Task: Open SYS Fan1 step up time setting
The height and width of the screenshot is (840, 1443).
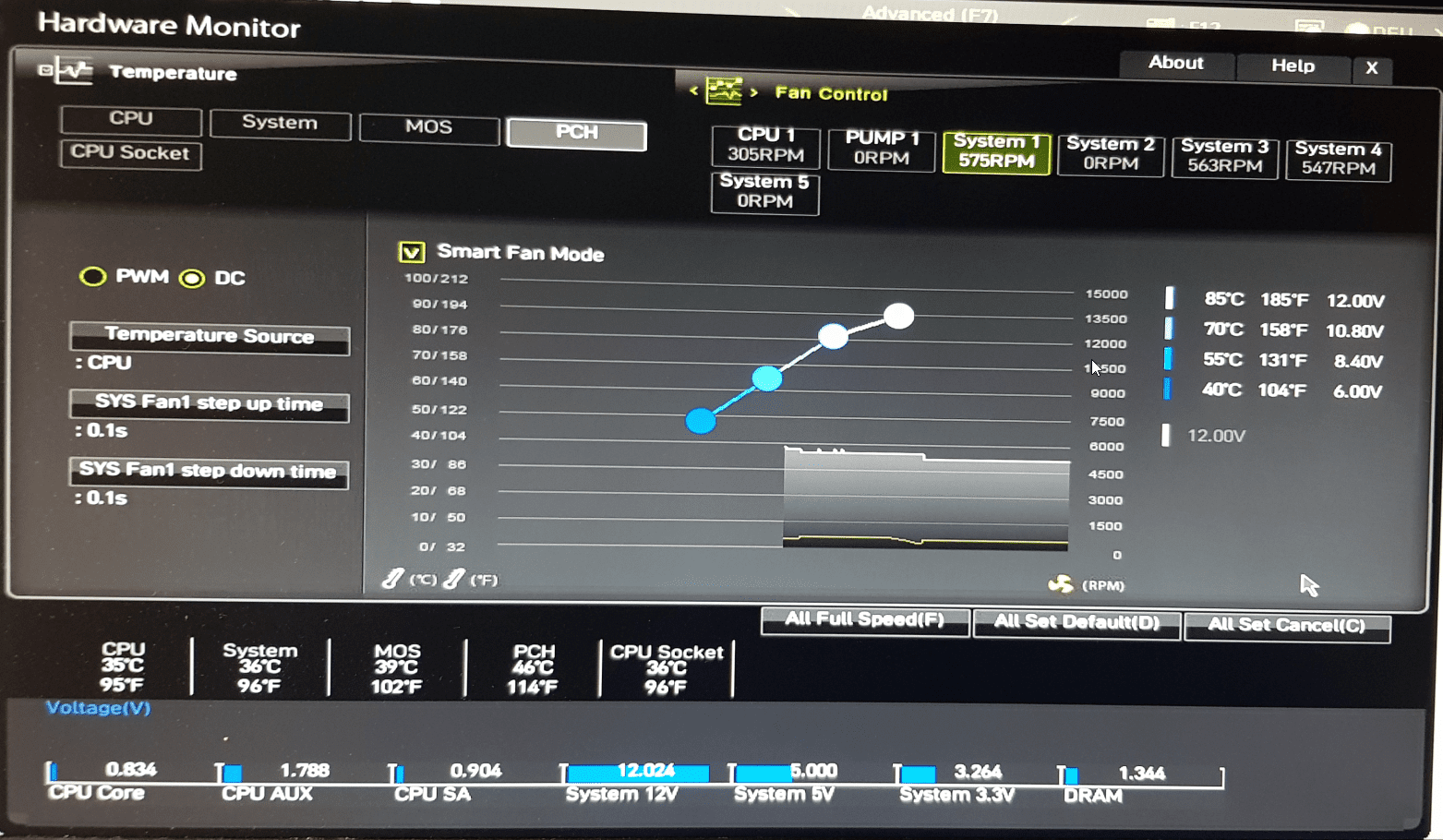Action: (x=210, y=404)
